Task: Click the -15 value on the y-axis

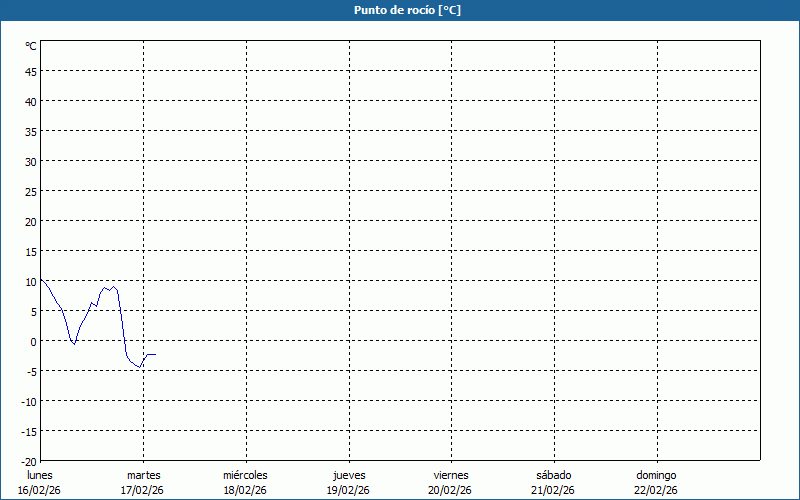Action: click(29, 432)
